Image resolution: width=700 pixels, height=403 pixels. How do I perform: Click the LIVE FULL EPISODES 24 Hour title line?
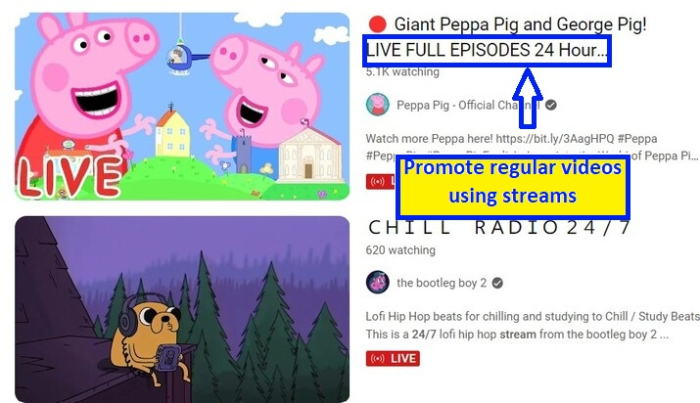pos(487,50)
